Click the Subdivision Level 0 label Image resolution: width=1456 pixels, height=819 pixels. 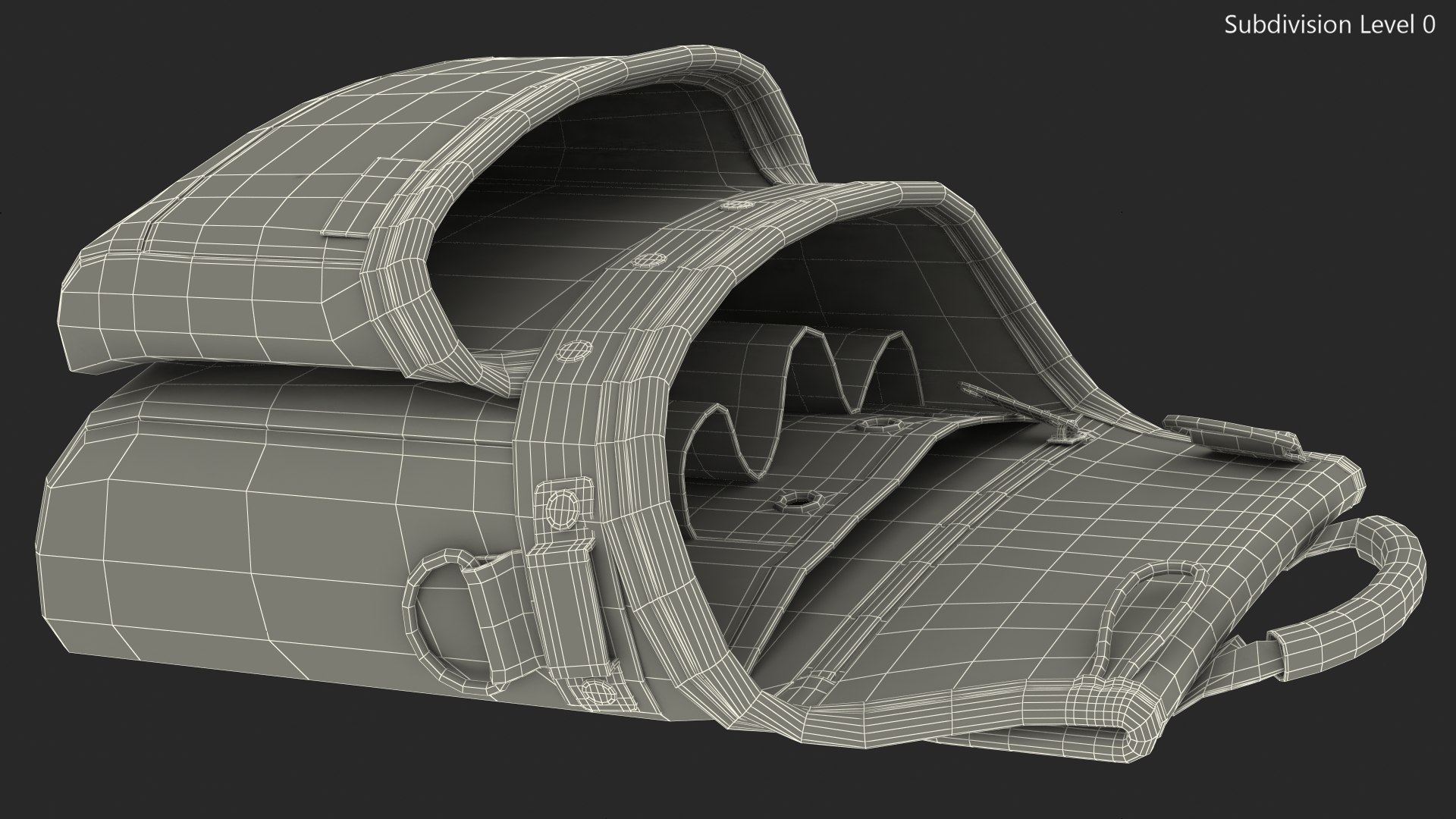click(1329, 25)
